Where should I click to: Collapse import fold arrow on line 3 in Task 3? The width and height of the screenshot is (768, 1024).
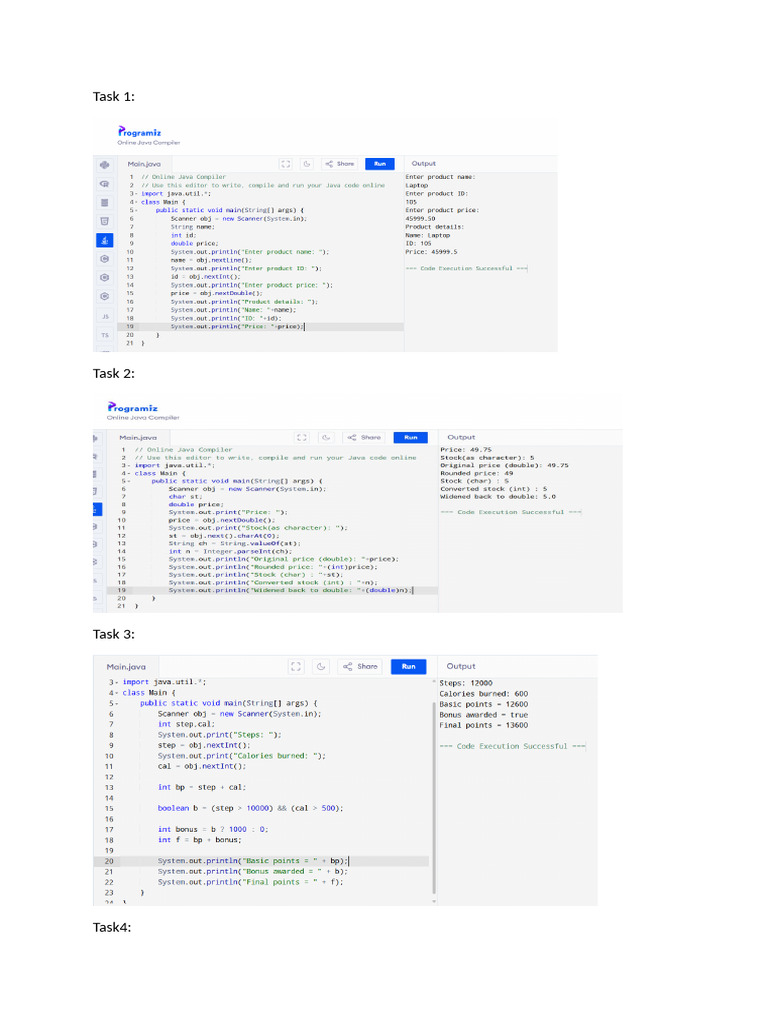[x=117, y=682]
